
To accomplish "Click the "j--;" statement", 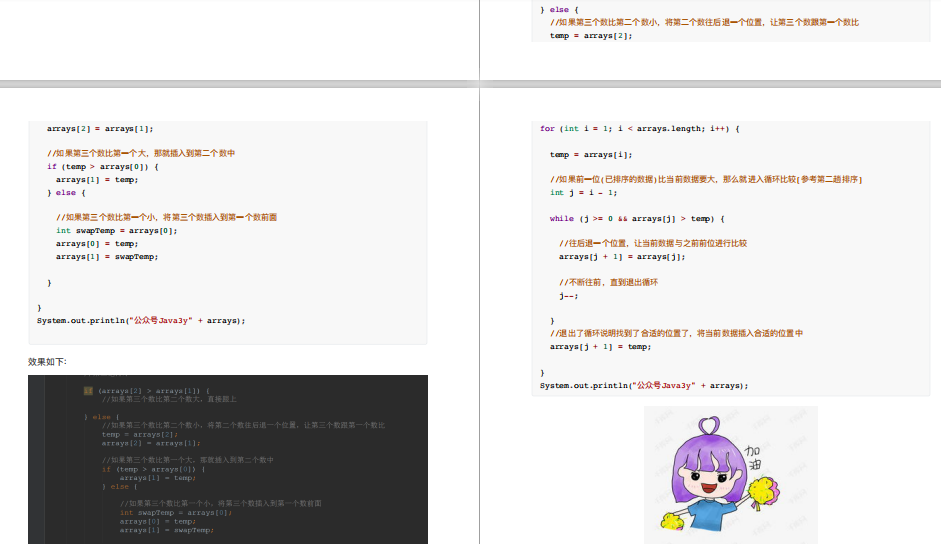I will click(x=568, y=295).
